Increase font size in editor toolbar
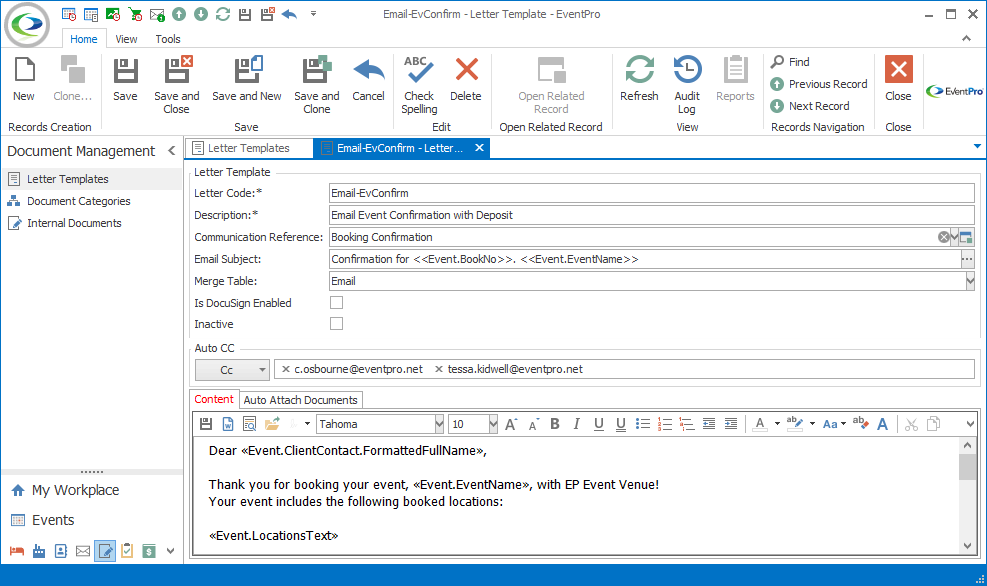Viewport: 987px width, 586px height. (x=511, y=424)
